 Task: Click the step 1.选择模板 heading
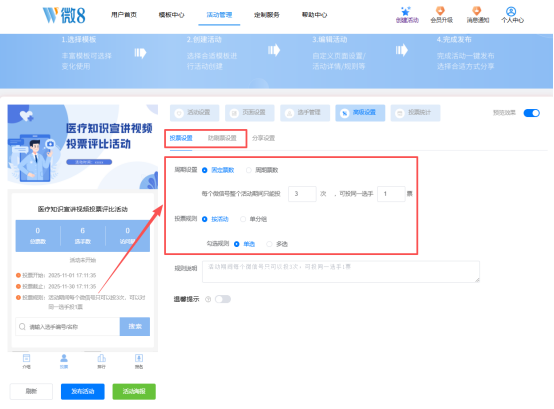click(x=79, y=40)
